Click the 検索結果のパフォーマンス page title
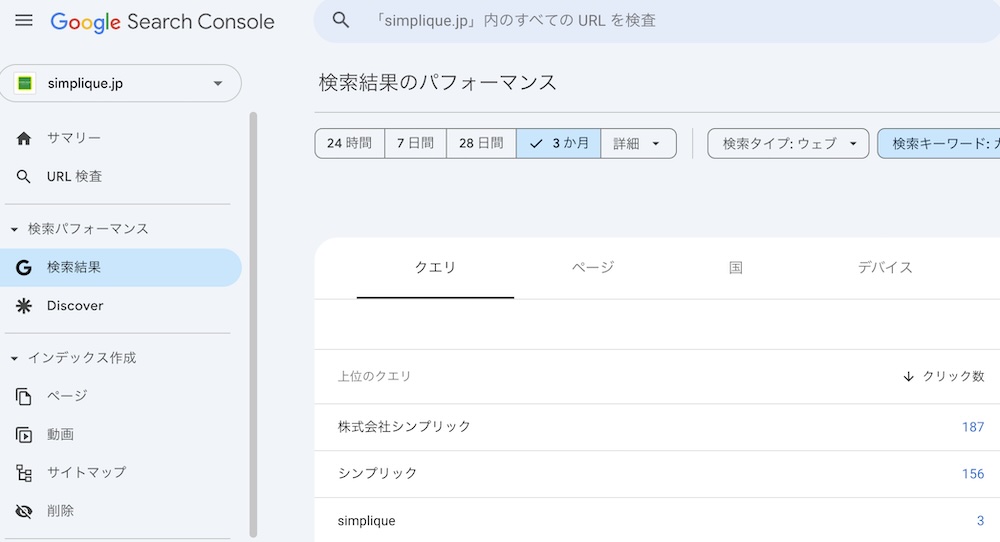 [x=438, y=82]
